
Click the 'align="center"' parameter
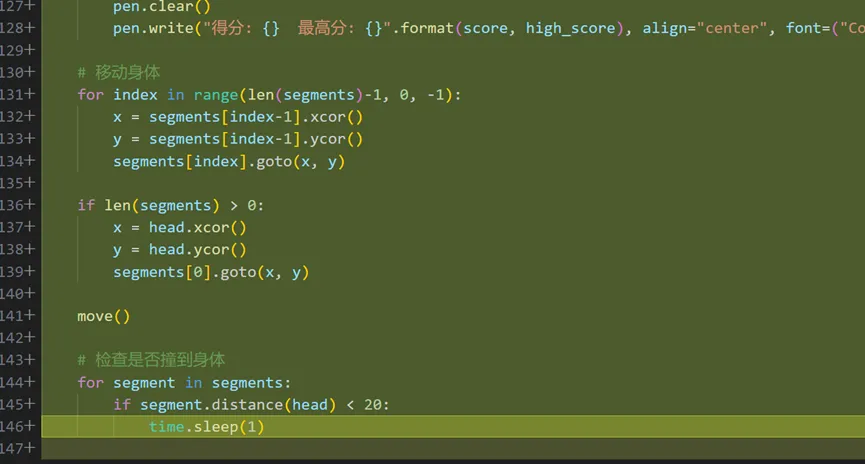(x=704, y=28)
